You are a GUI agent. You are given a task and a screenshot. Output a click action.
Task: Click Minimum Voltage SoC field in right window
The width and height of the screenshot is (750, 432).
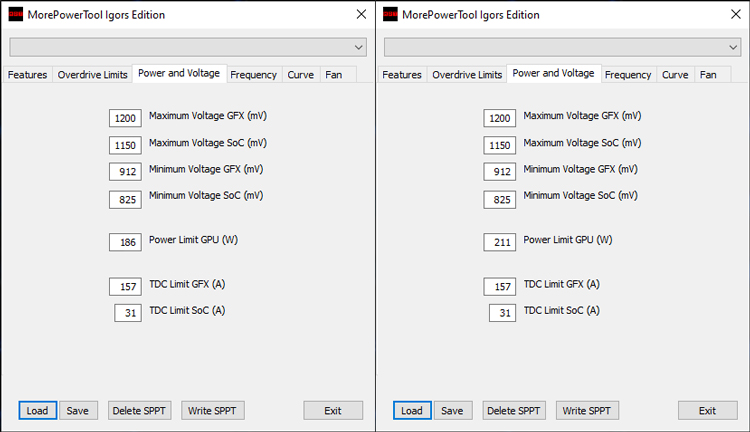500,199
